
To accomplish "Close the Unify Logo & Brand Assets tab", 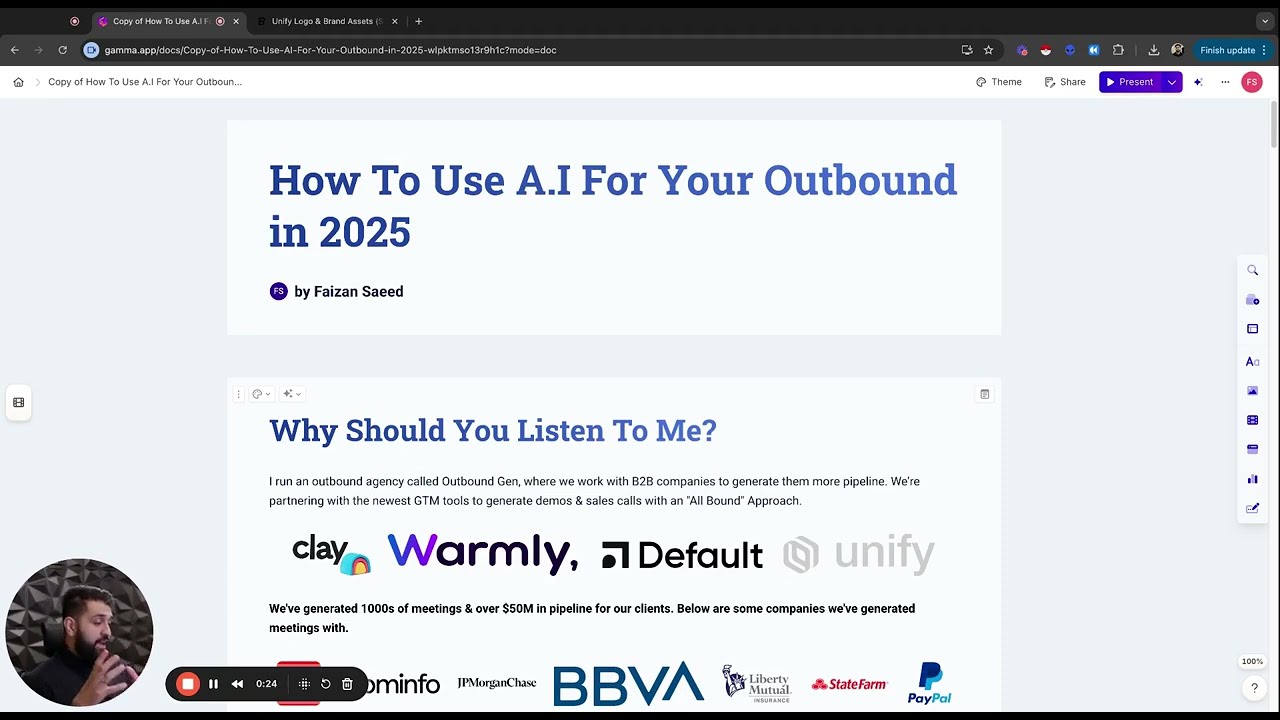I will tap(395, 21).
